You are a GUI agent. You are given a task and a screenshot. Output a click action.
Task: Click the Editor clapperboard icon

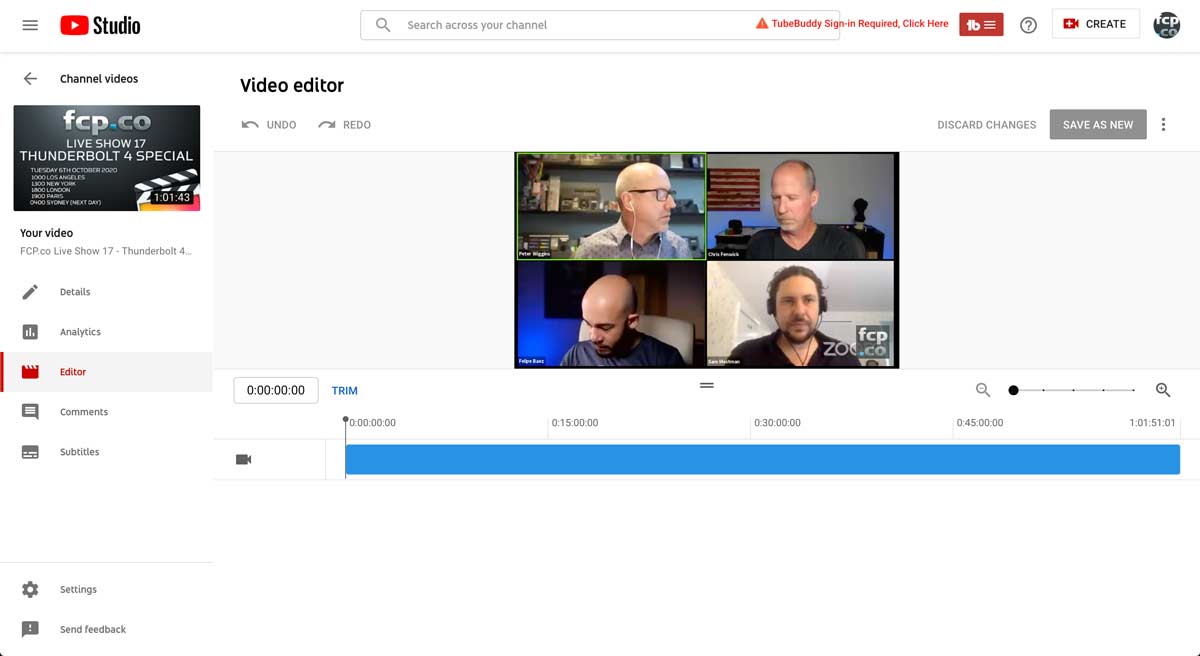30,372
